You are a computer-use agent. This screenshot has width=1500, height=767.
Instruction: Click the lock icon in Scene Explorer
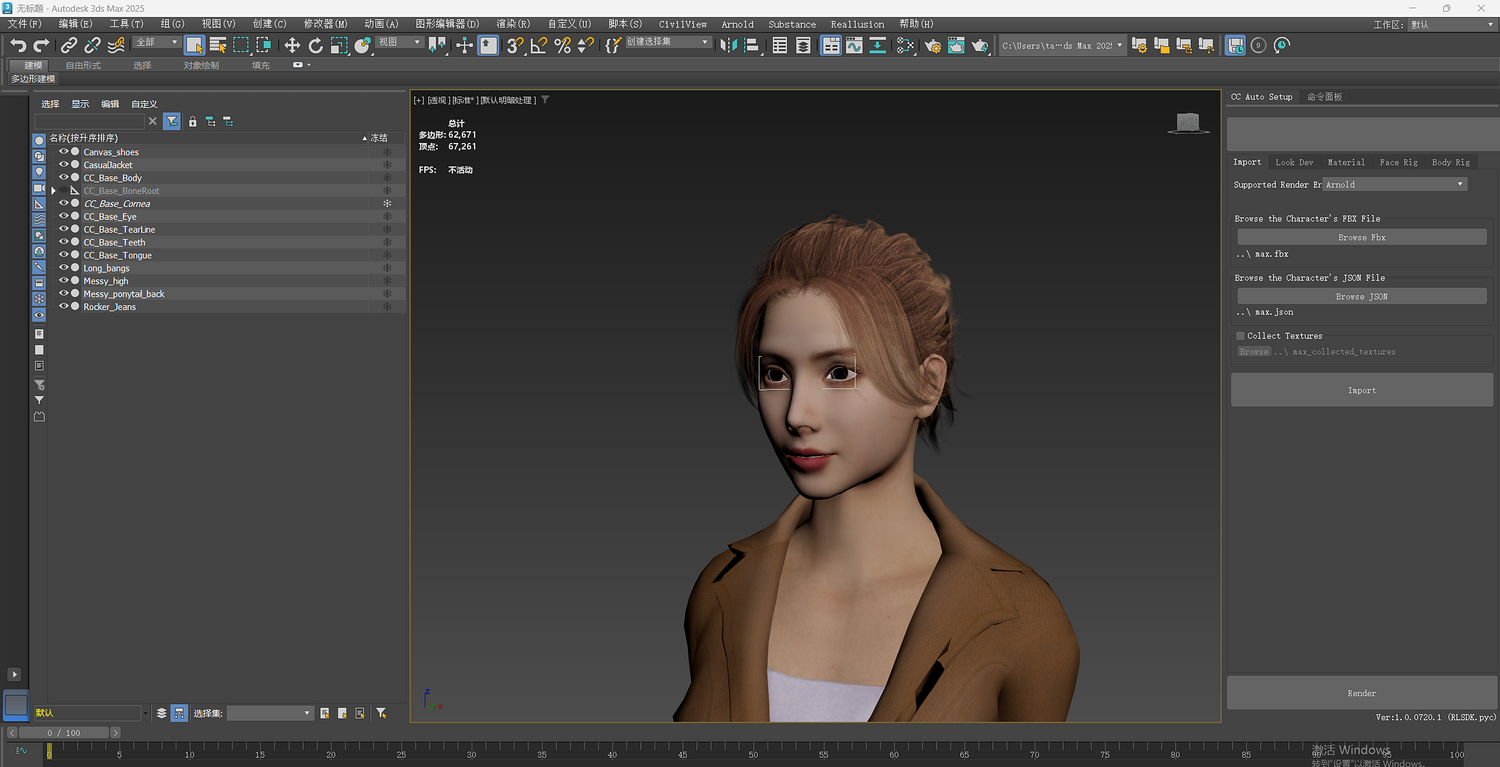click(x=193, y=121)
